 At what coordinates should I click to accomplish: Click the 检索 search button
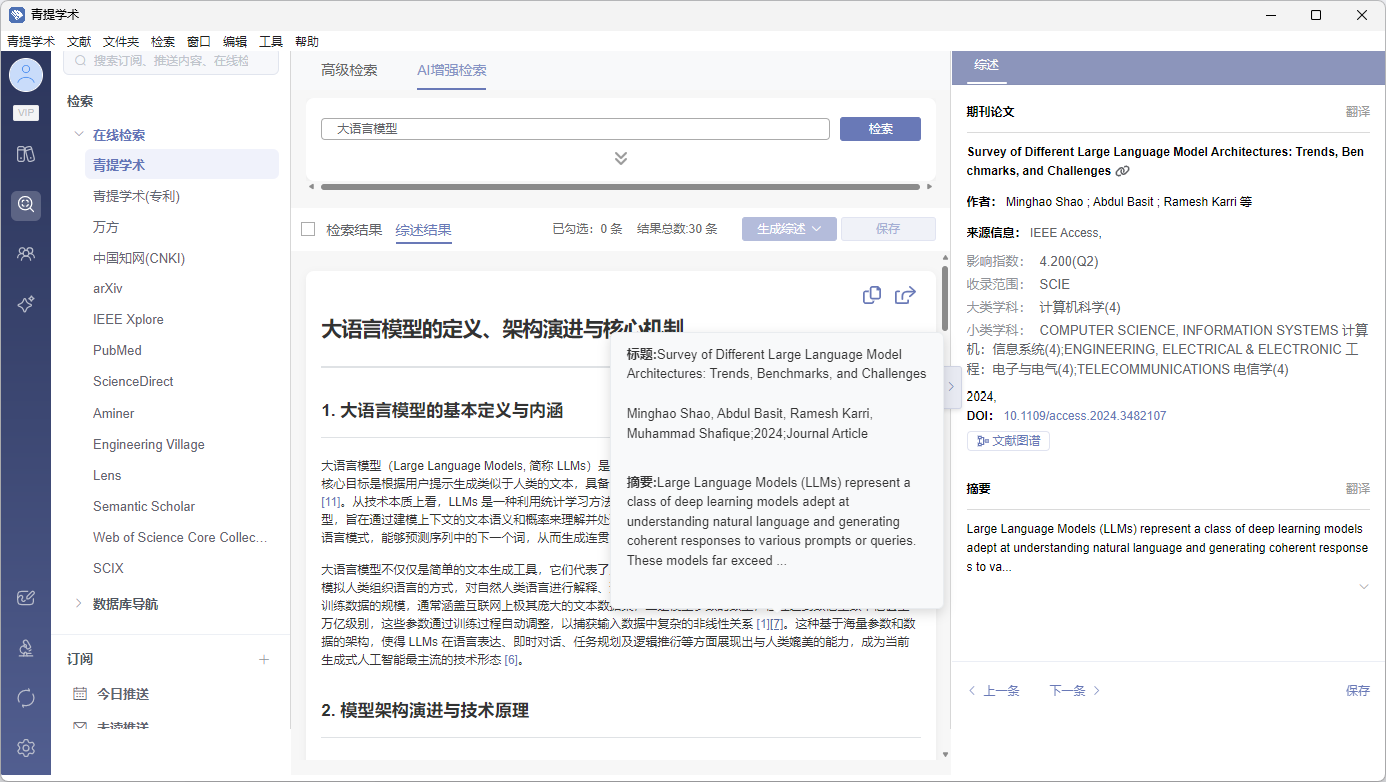click(880, 129)
